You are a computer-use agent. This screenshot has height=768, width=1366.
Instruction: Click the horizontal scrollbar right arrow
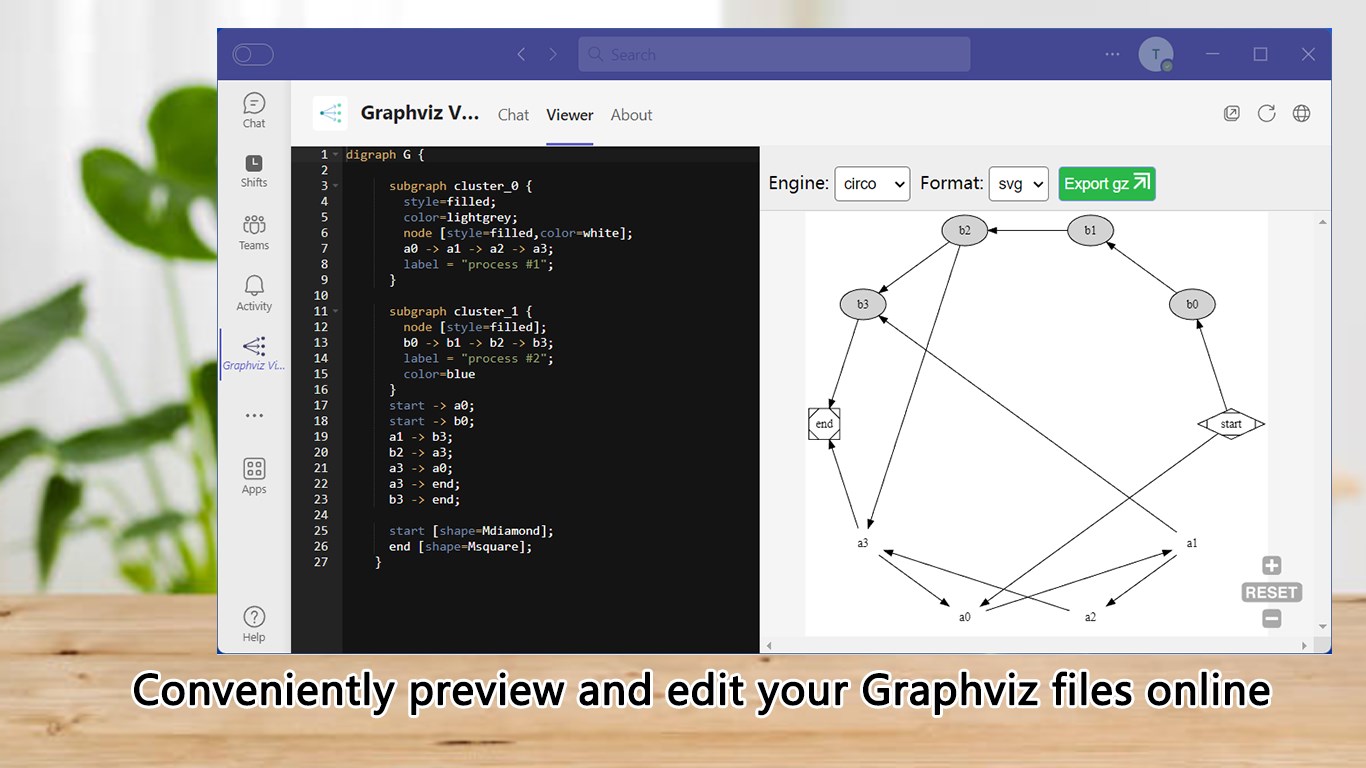pyautogui.click(x=1304, y=646)
